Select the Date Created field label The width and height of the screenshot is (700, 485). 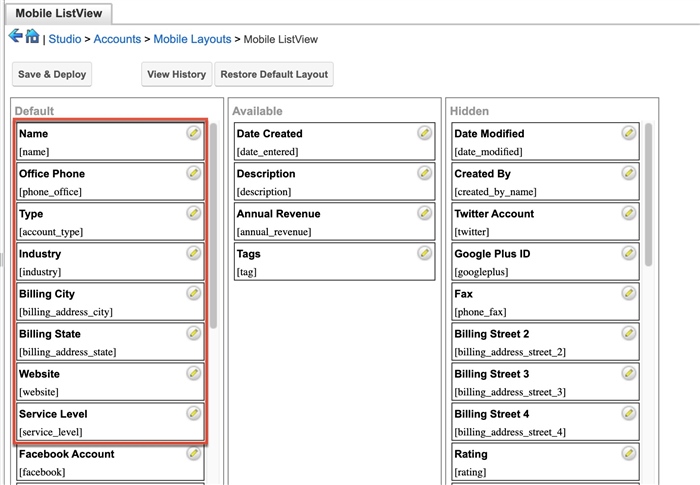point(270,134)
